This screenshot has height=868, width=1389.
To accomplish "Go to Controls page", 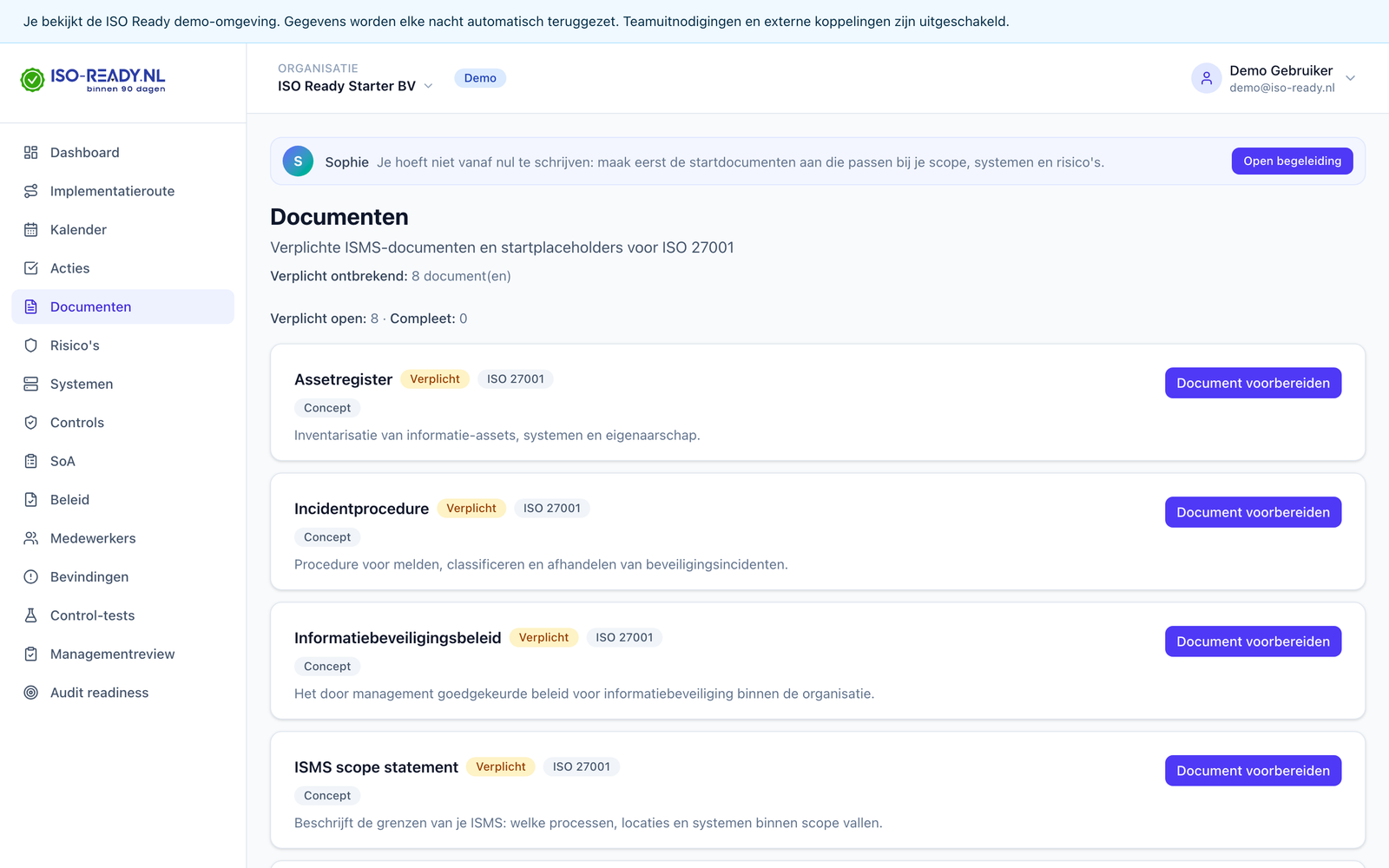I will (122, 423).
